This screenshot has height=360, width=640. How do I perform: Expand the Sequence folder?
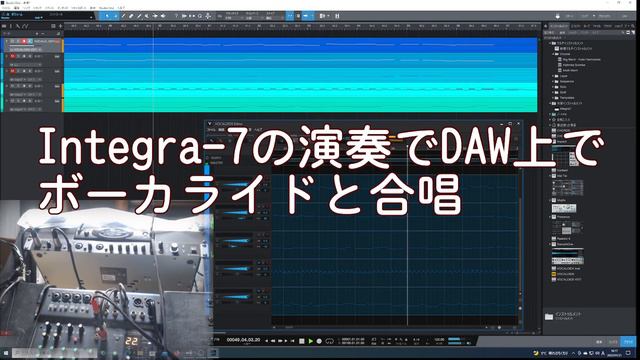[554, 81]
